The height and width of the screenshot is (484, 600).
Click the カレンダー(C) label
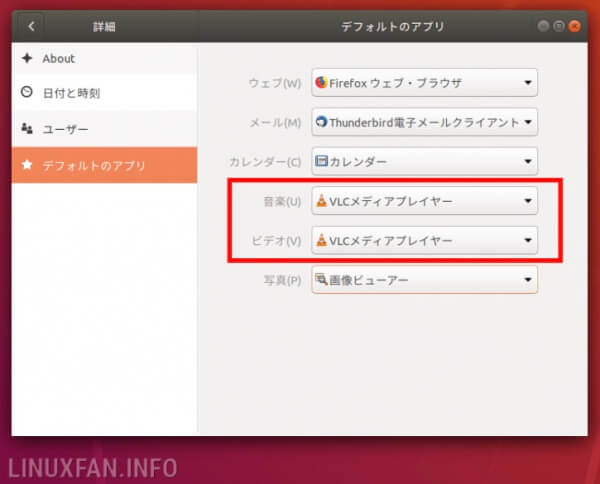tap(265, 162)
